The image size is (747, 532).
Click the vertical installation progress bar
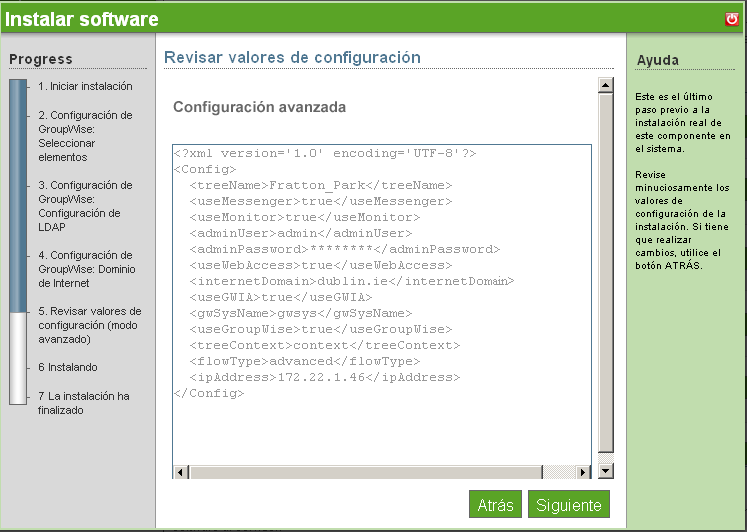coord(18,242)
